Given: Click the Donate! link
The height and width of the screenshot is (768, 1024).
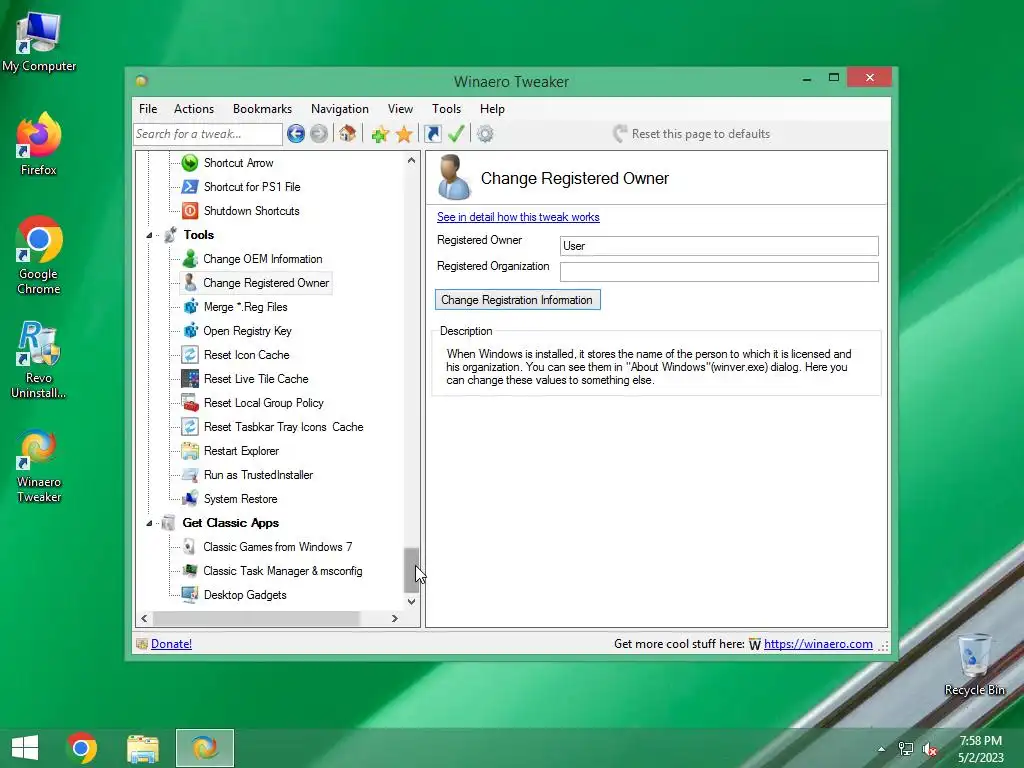Looking at the screenshot, I should coord(171,644).
